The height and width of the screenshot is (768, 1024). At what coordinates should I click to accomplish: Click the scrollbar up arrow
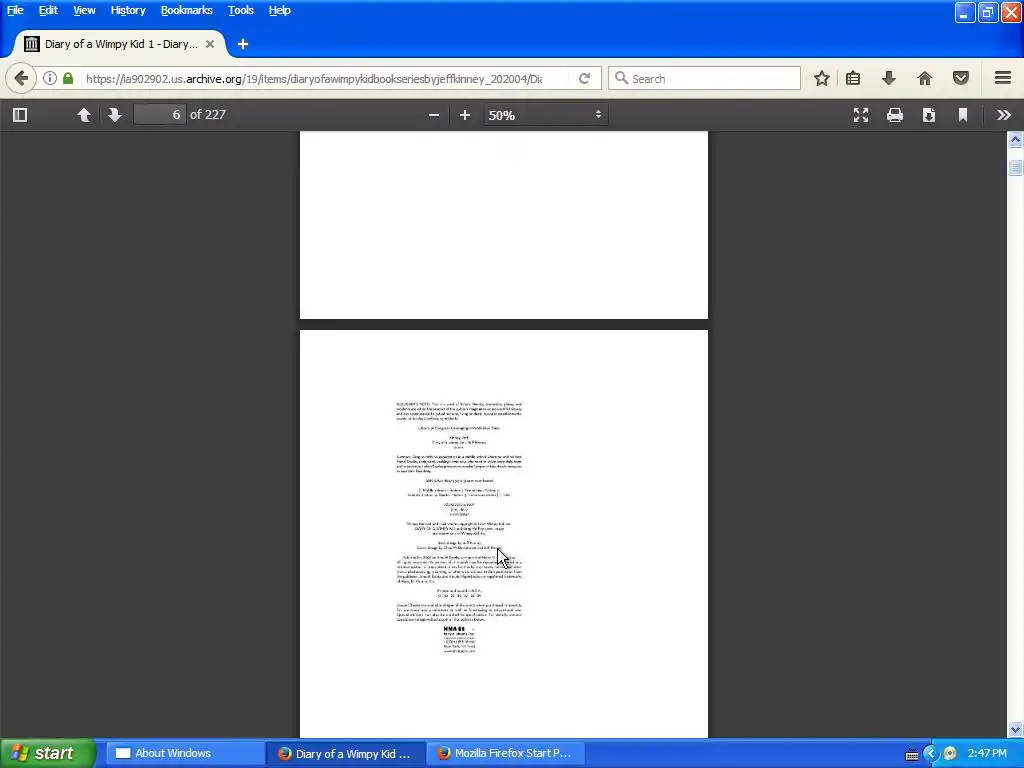(x=1015, y=139)
